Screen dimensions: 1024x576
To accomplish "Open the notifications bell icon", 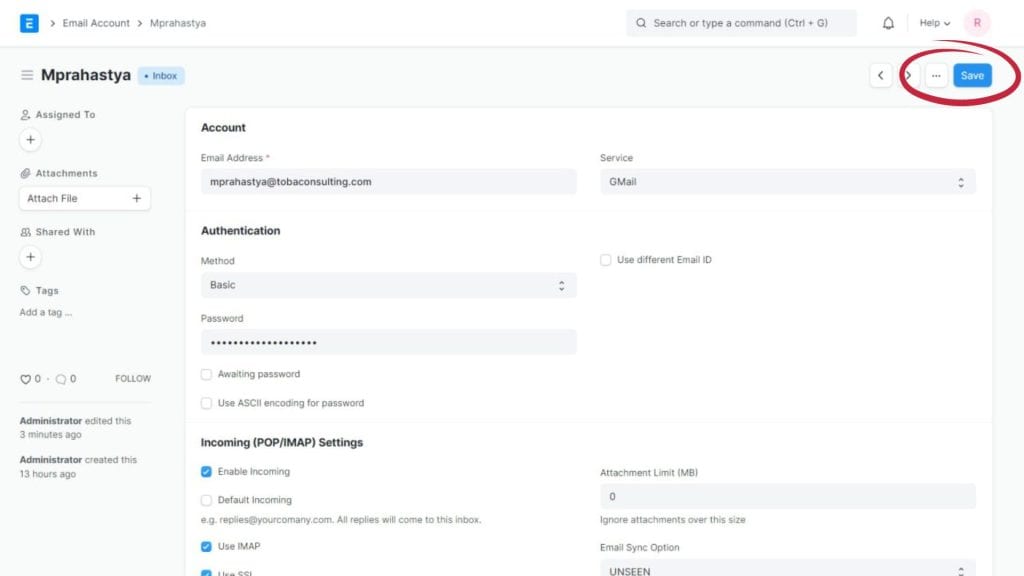I will [888, 23].
